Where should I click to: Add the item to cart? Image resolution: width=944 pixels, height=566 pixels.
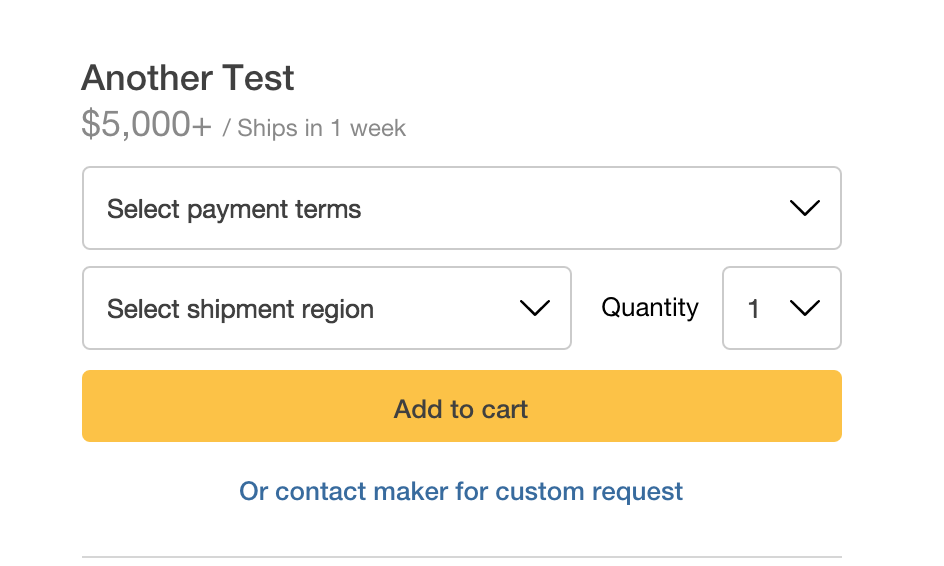462,406
